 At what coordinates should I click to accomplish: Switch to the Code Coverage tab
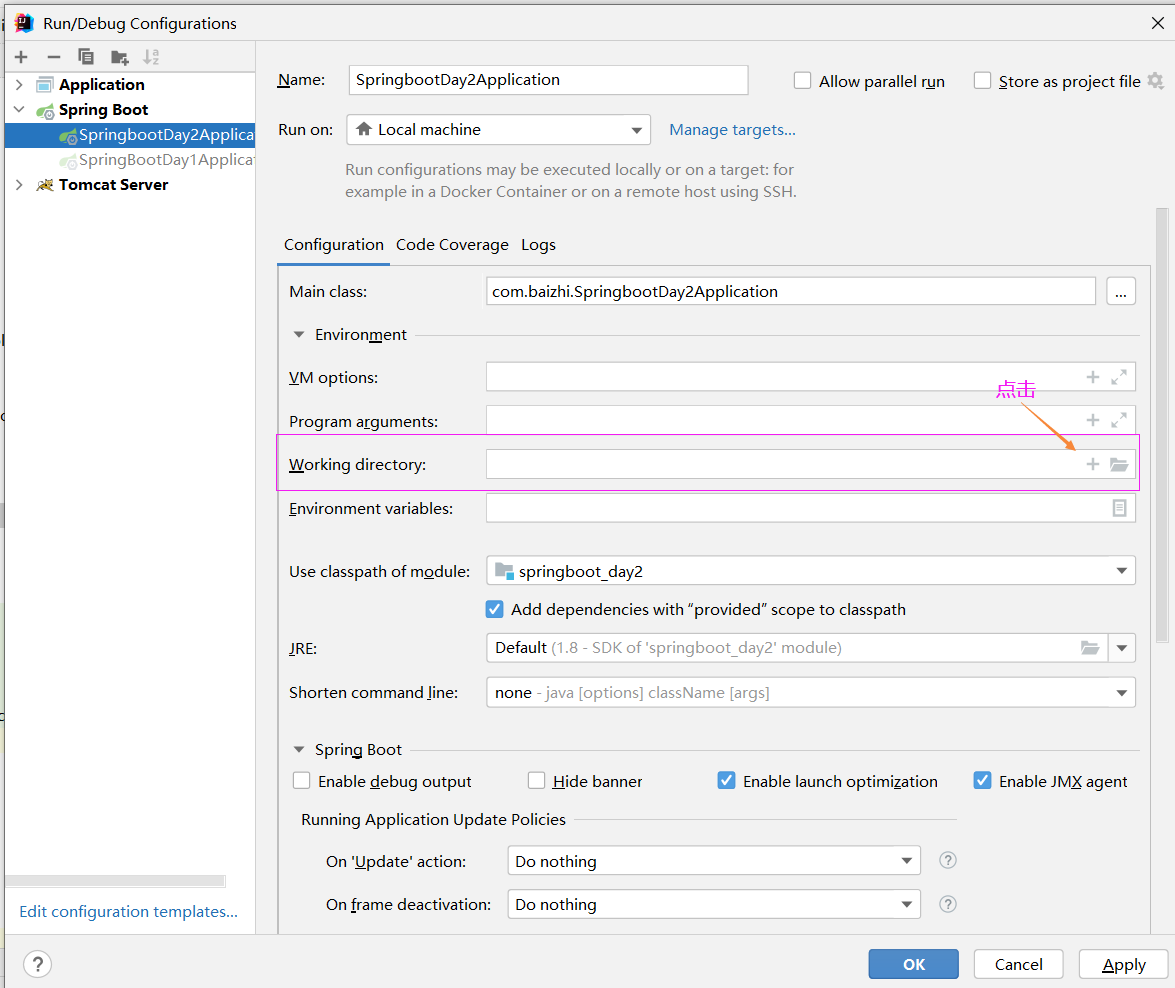pyautogui.click(x=452, y=244)
